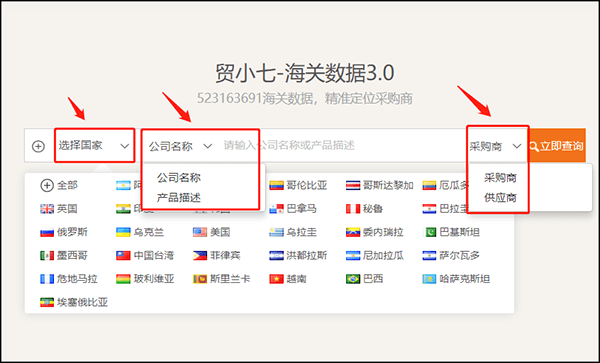Click the India flag icon
This screenshot has height=363, width=600.
[x=123, y=209]
